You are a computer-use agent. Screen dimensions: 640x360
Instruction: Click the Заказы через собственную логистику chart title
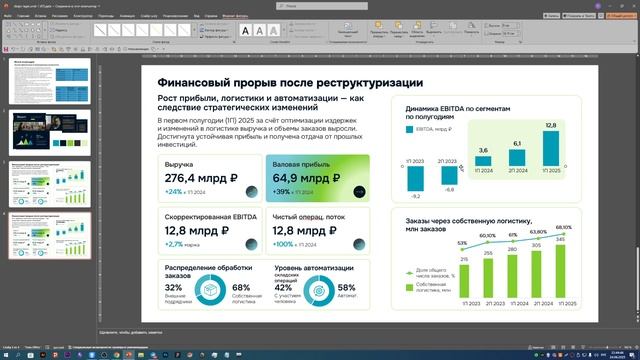click(469, 225)
